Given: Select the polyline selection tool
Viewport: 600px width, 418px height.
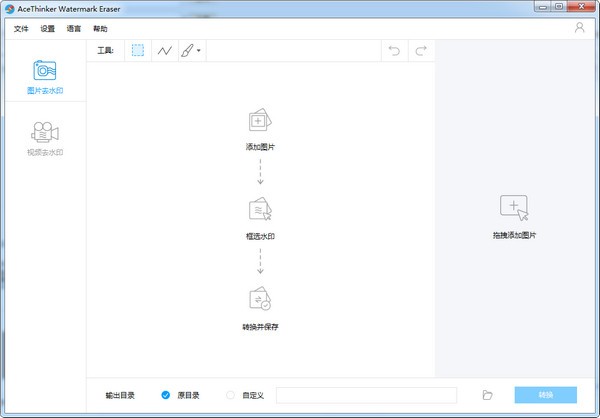Looking at the screenshot, I should coord(165,50).
